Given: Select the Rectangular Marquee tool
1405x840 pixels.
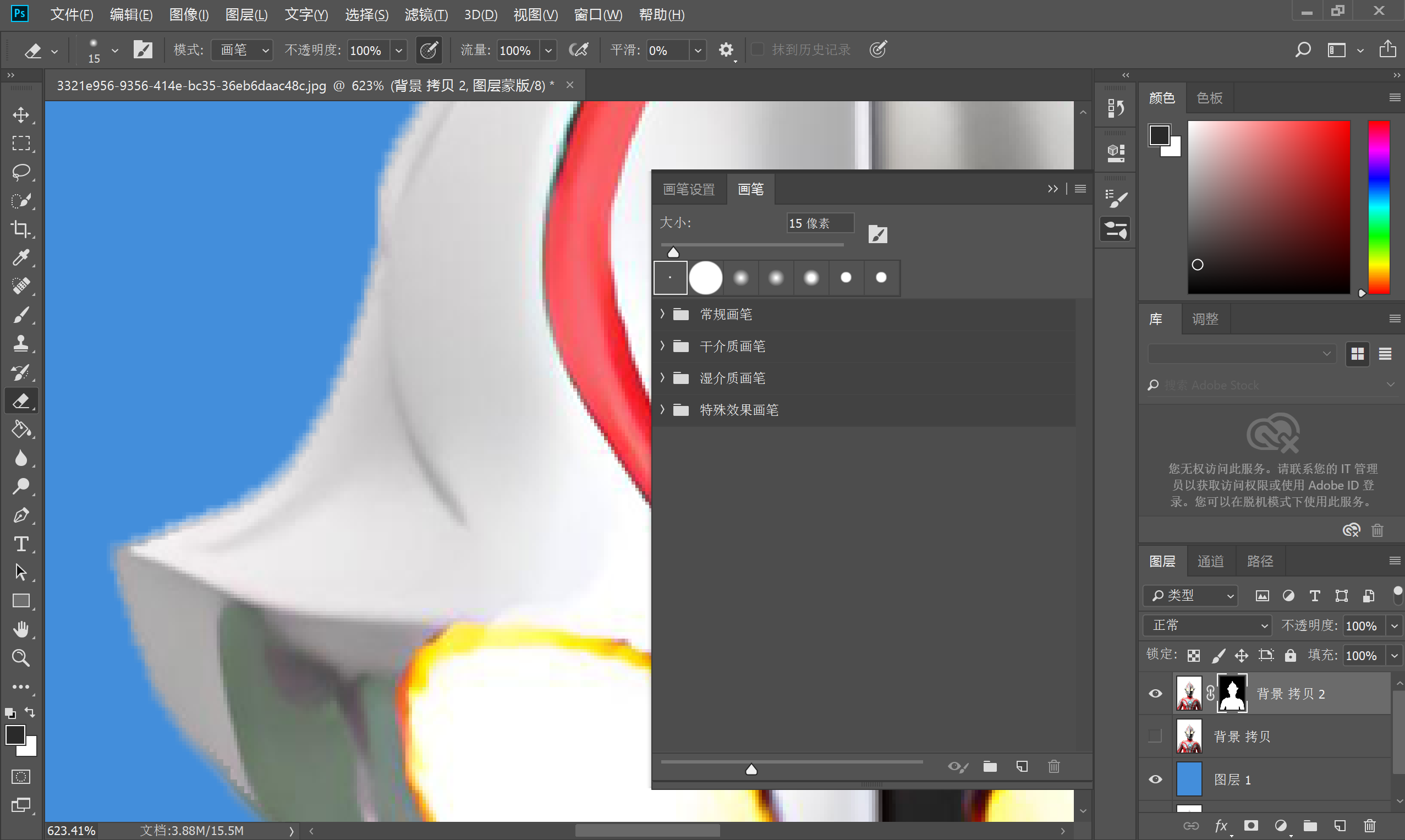Looking at the screenshot, I should [21, 143].
